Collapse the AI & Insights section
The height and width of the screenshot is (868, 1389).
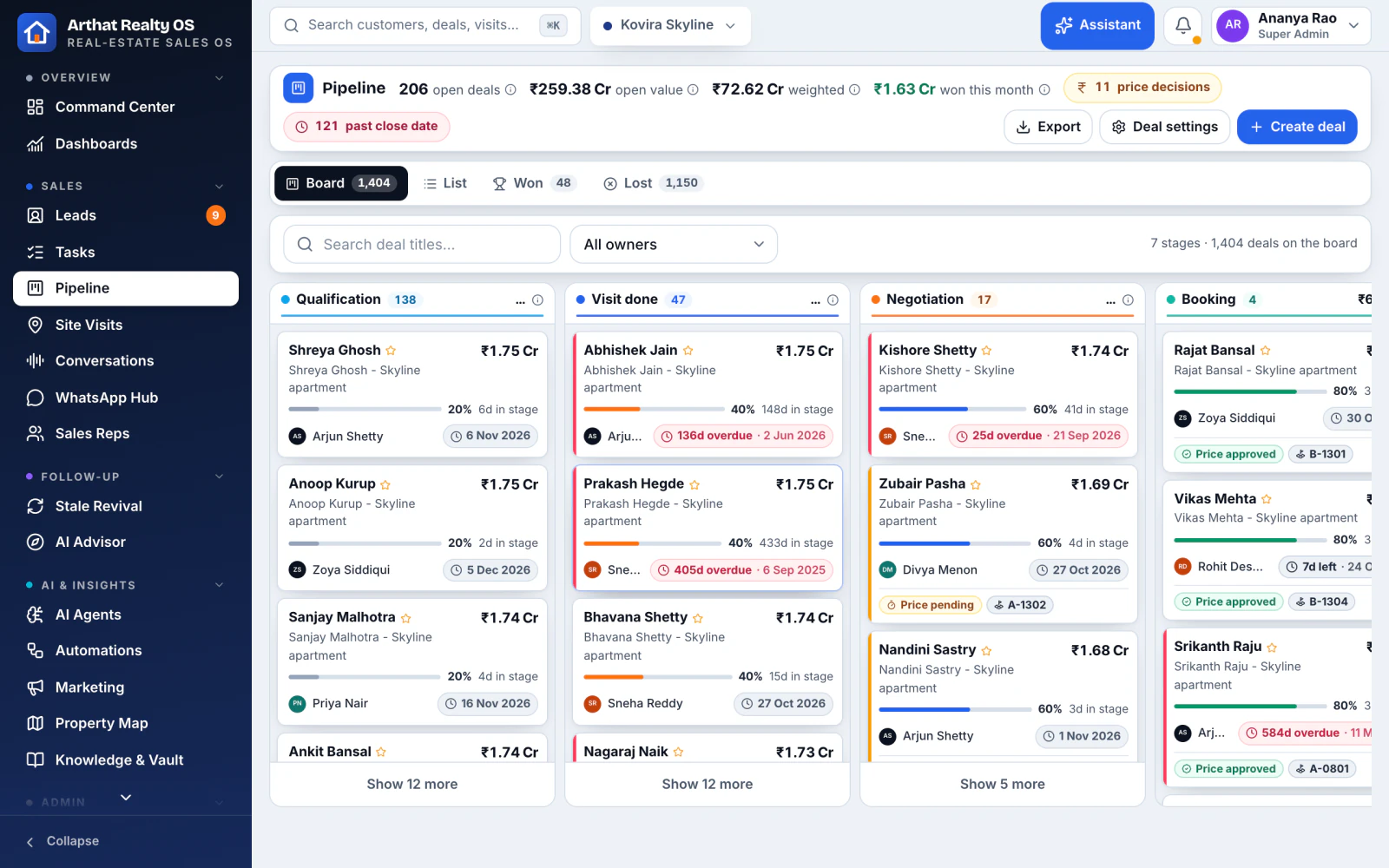(219, 585)
